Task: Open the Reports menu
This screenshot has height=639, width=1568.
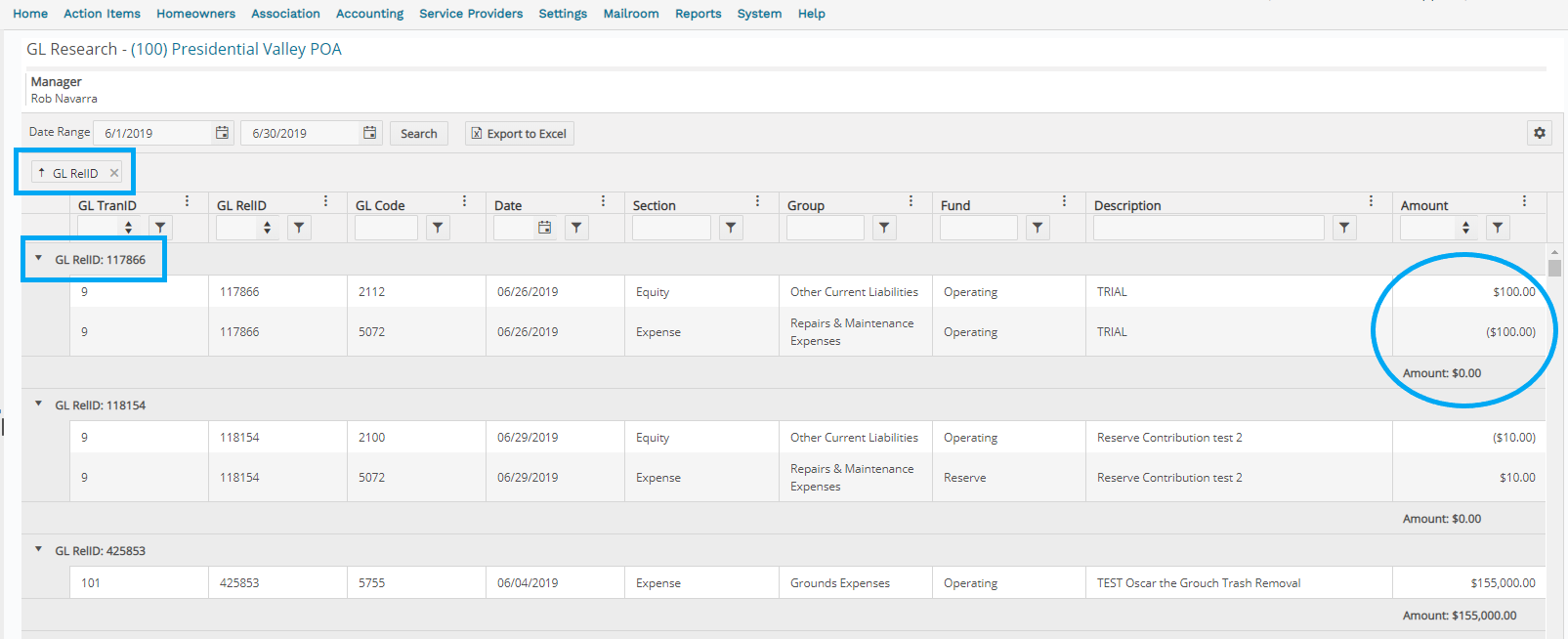Action: [698, 14]
